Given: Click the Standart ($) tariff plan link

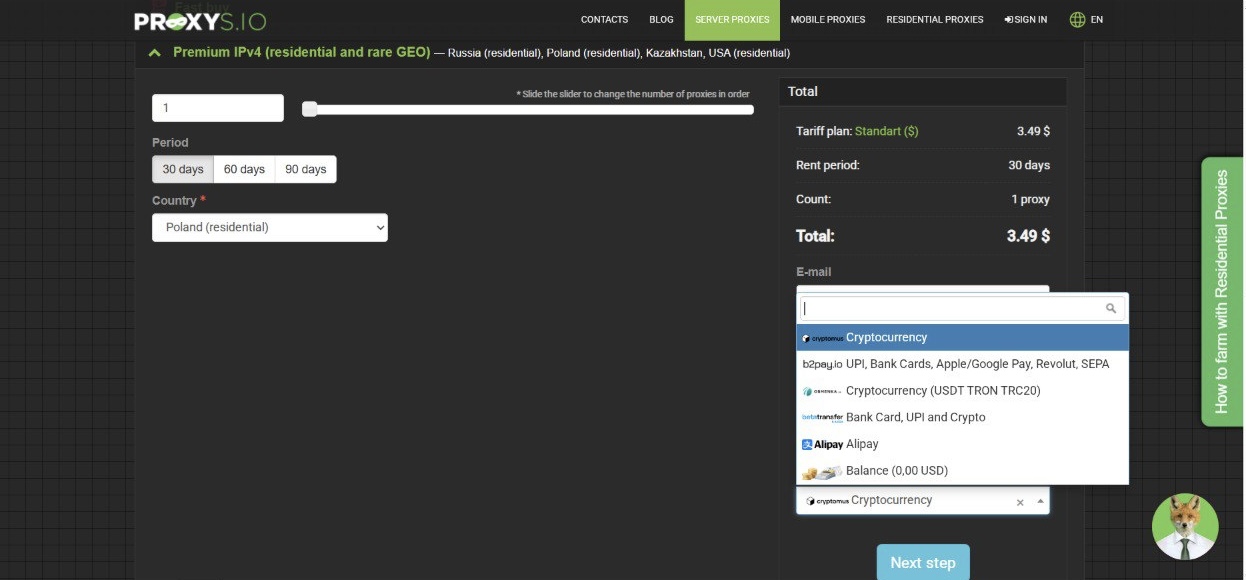Looking at the screenshot, I should 886,131.
